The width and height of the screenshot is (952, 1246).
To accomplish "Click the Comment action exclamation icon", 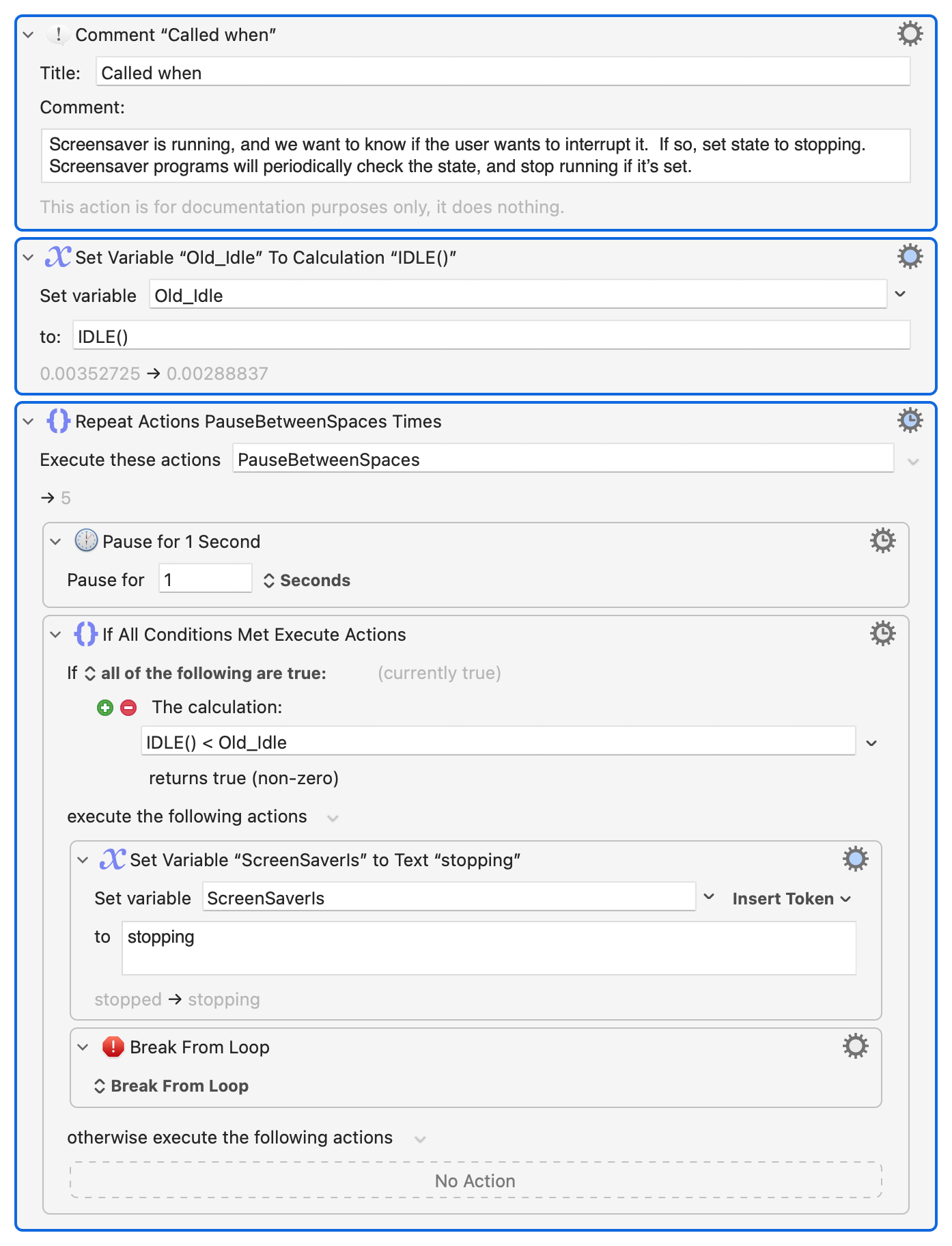I will pos(59,34).
